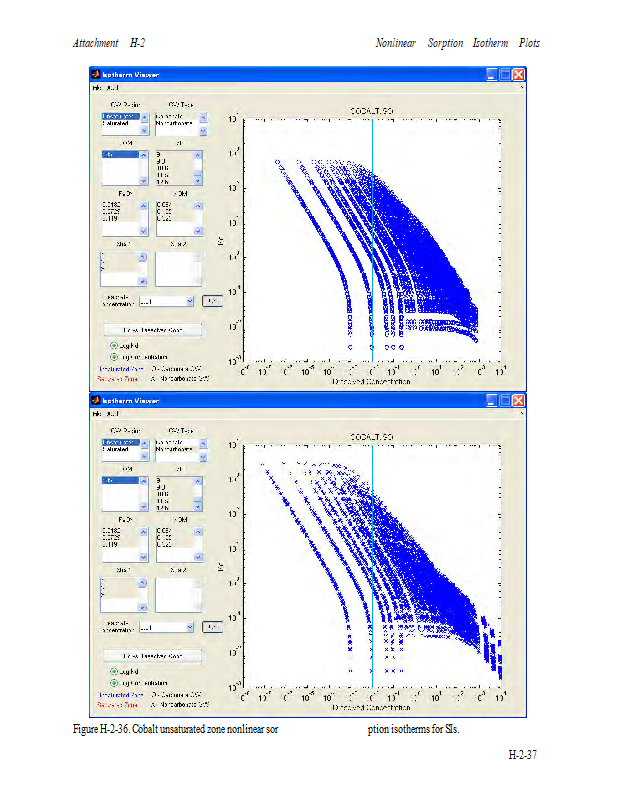Image resolution: width=618 pixels, height=800 pixels.
Task: Select Saturated in the top window's GW Region list
Action: (x=116, y=124)
